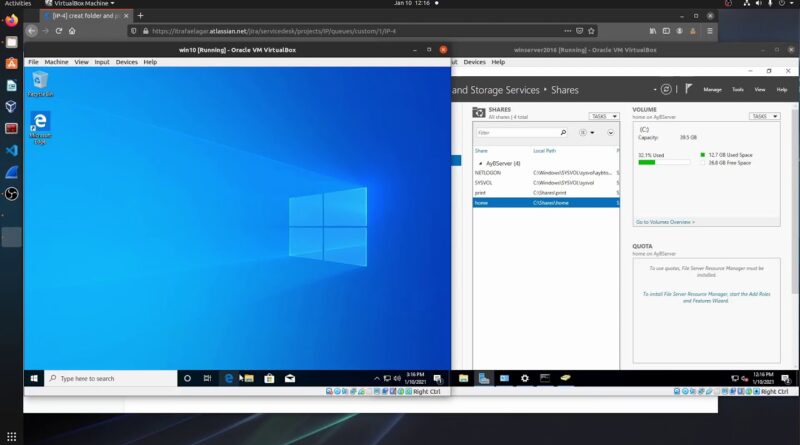Open Help menu in winserver2016 VirtualBox window
This screenshot has height=445, width=800.
pos(498,62)
